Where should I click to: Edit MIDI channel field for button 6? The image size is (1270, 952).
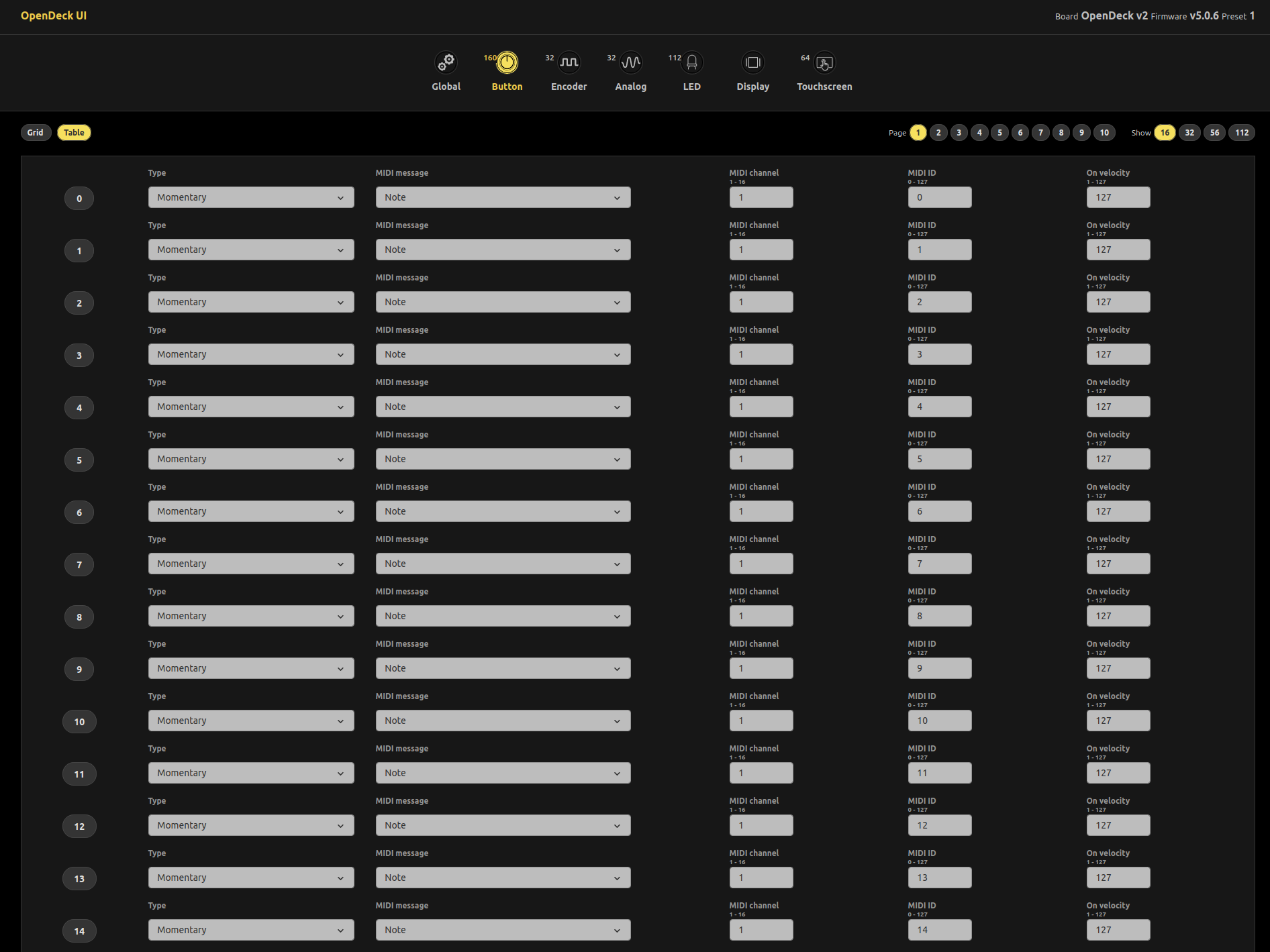[x=761, y=511]
